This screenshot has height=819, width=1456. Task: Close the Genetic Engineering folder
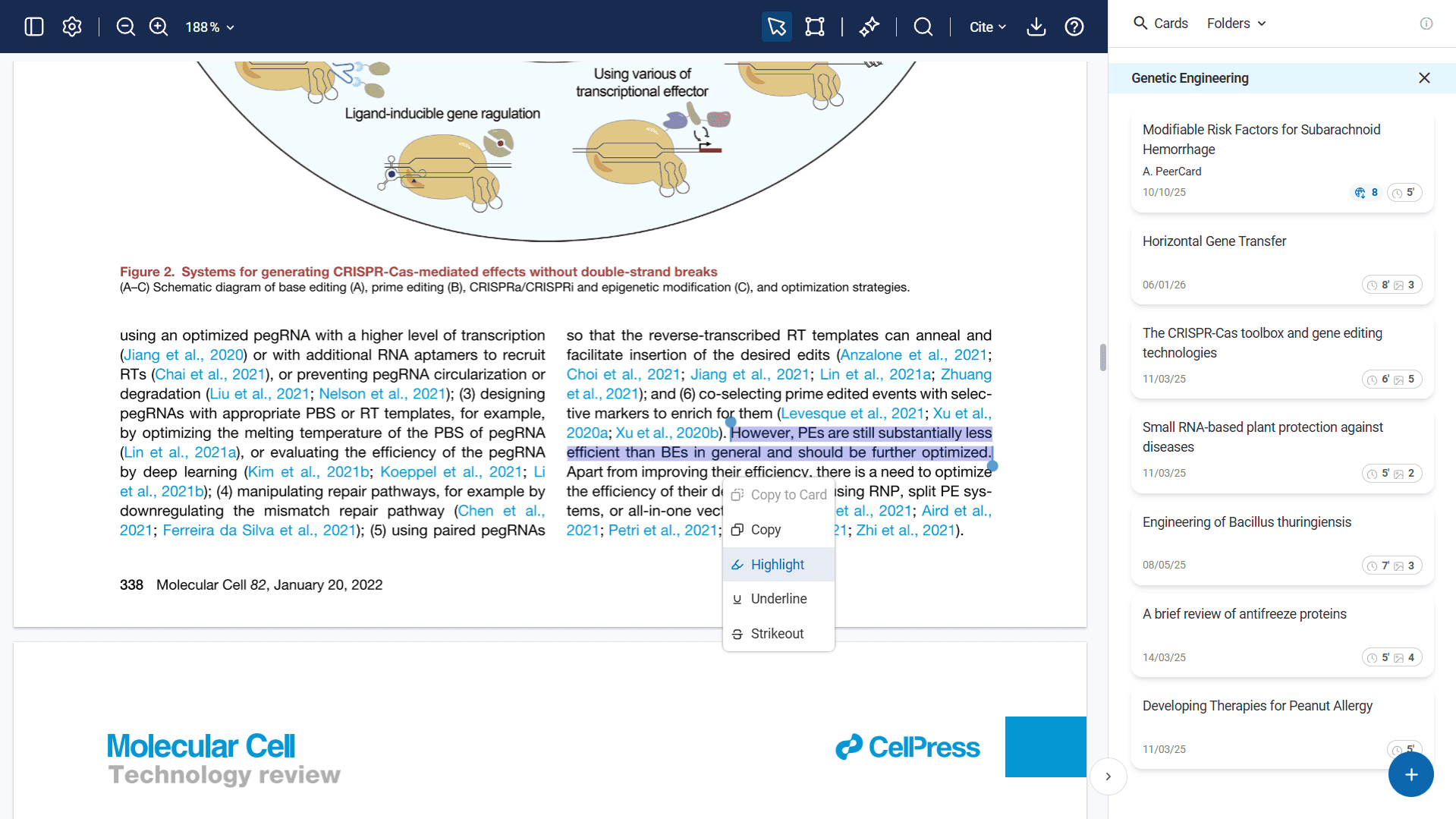point(1424,78)
